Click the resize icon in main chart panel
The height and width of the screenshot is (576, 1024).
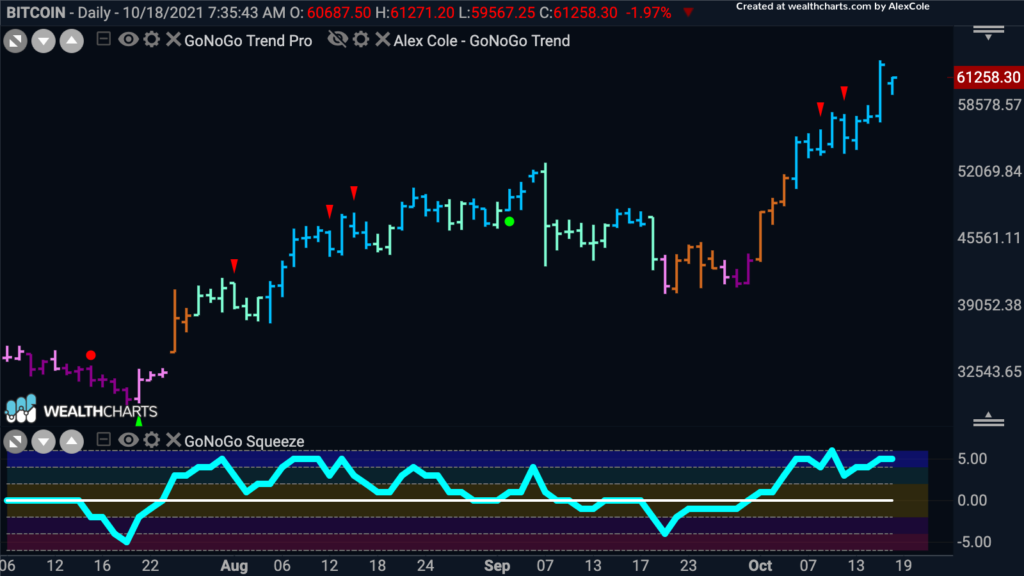point(15,41)
